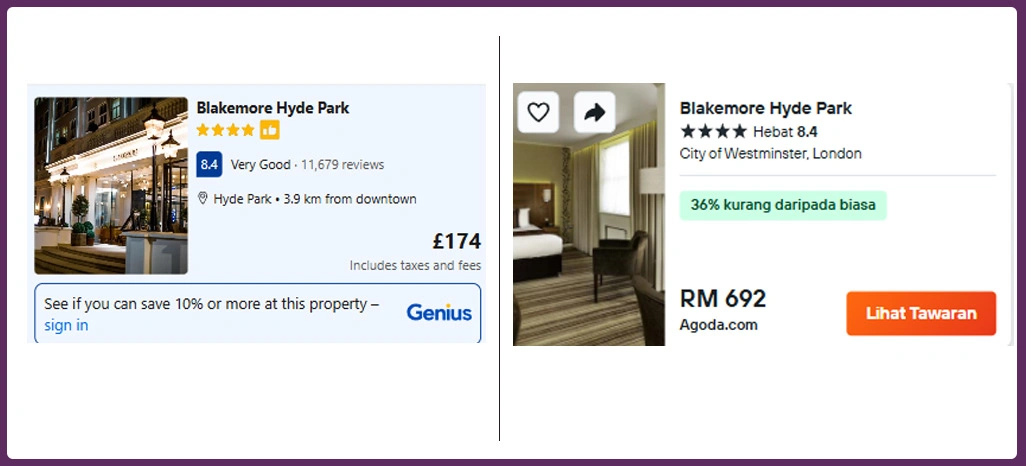Viewport: 1026px width, 466px height.
Task: Click the RM 692 price
Action: (x=723, y=299)
